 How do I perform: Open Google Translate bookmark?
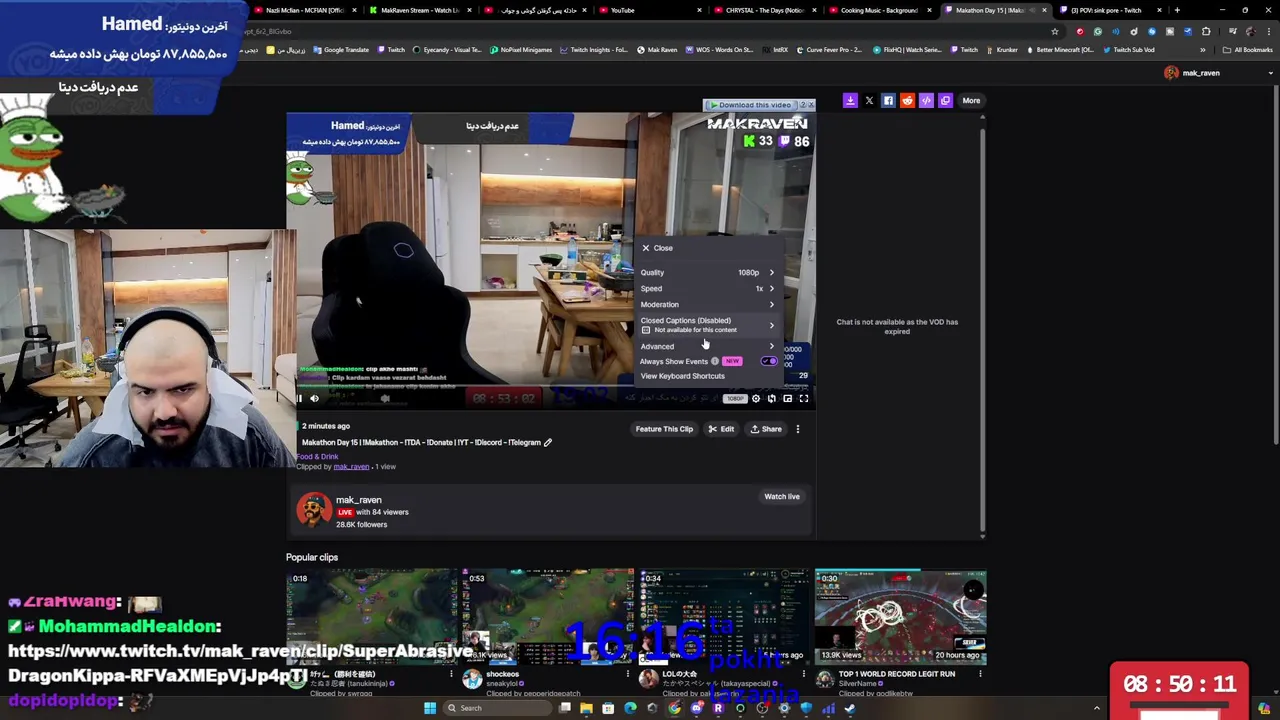coord(340,50)
